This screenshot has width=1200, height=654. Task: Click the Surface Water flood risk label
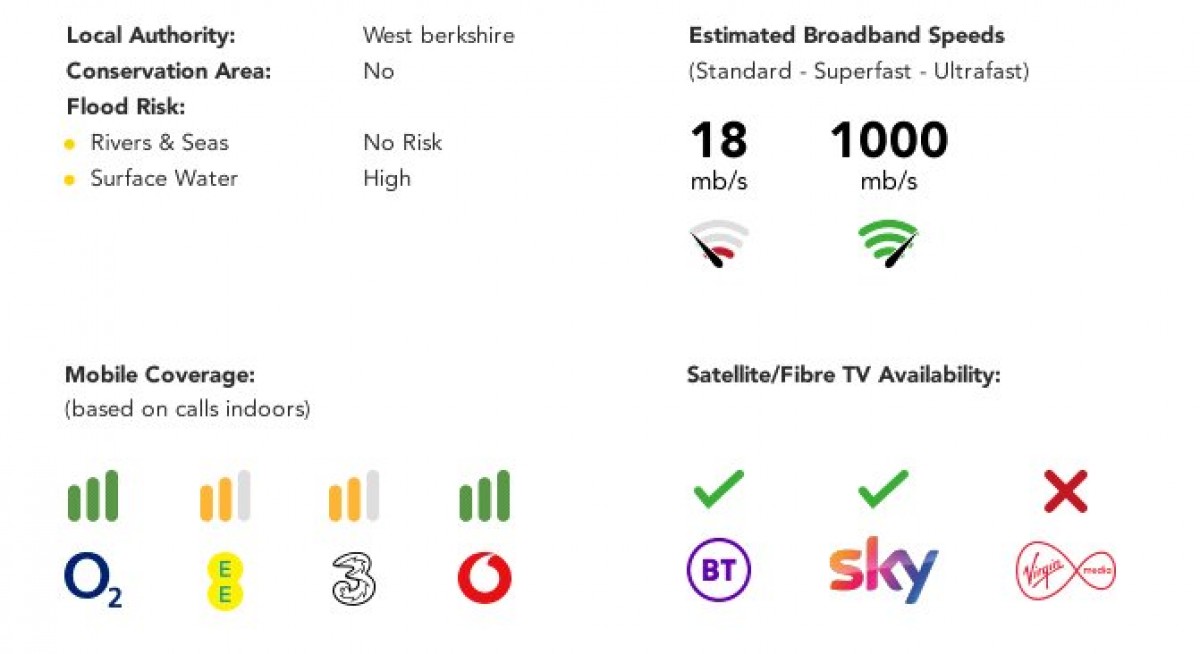click(164, 178)
